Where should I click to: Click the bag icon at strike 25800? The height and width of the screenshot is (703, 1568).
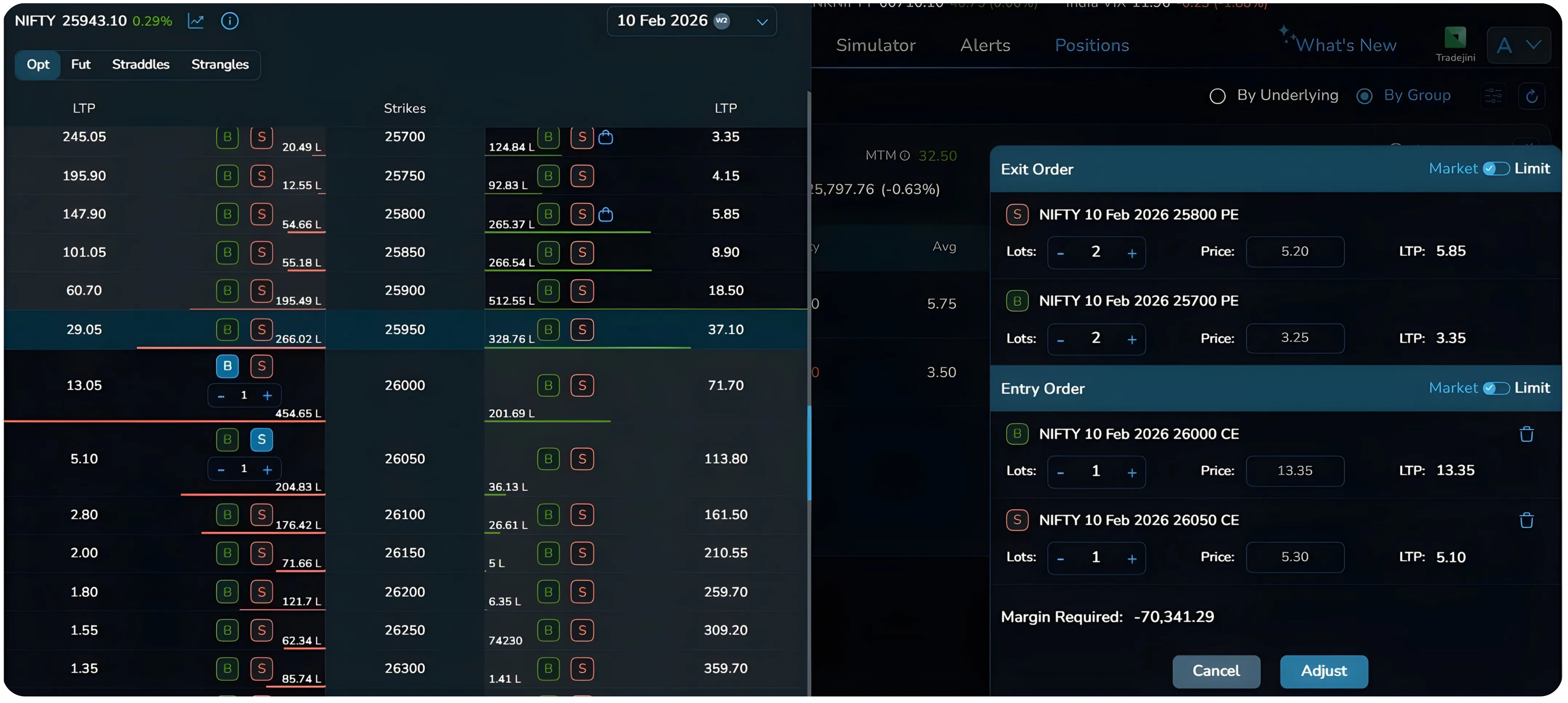pos(606,214)
